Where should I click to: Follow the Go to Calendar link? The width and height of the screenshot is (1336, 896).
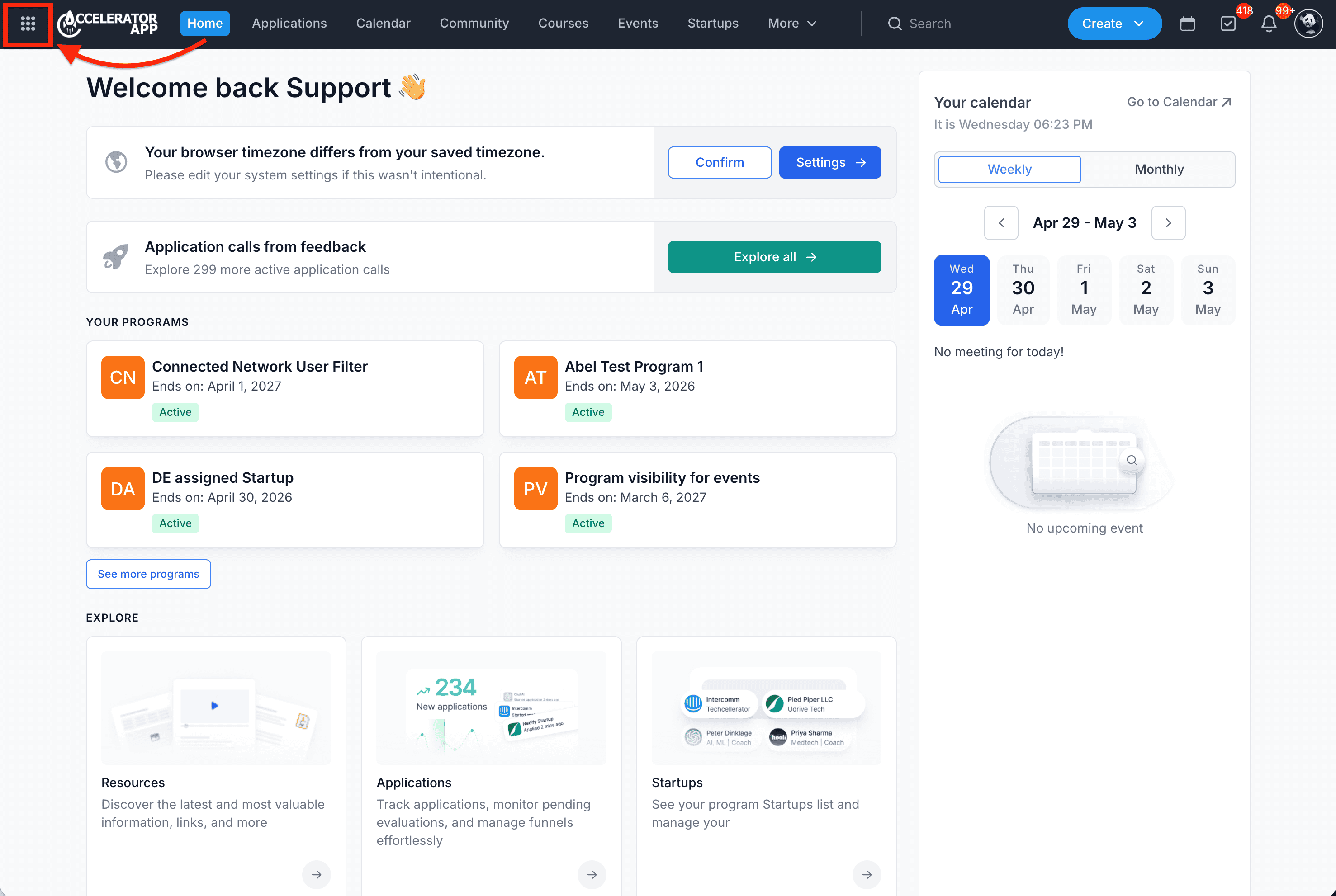click(1179, 102)
